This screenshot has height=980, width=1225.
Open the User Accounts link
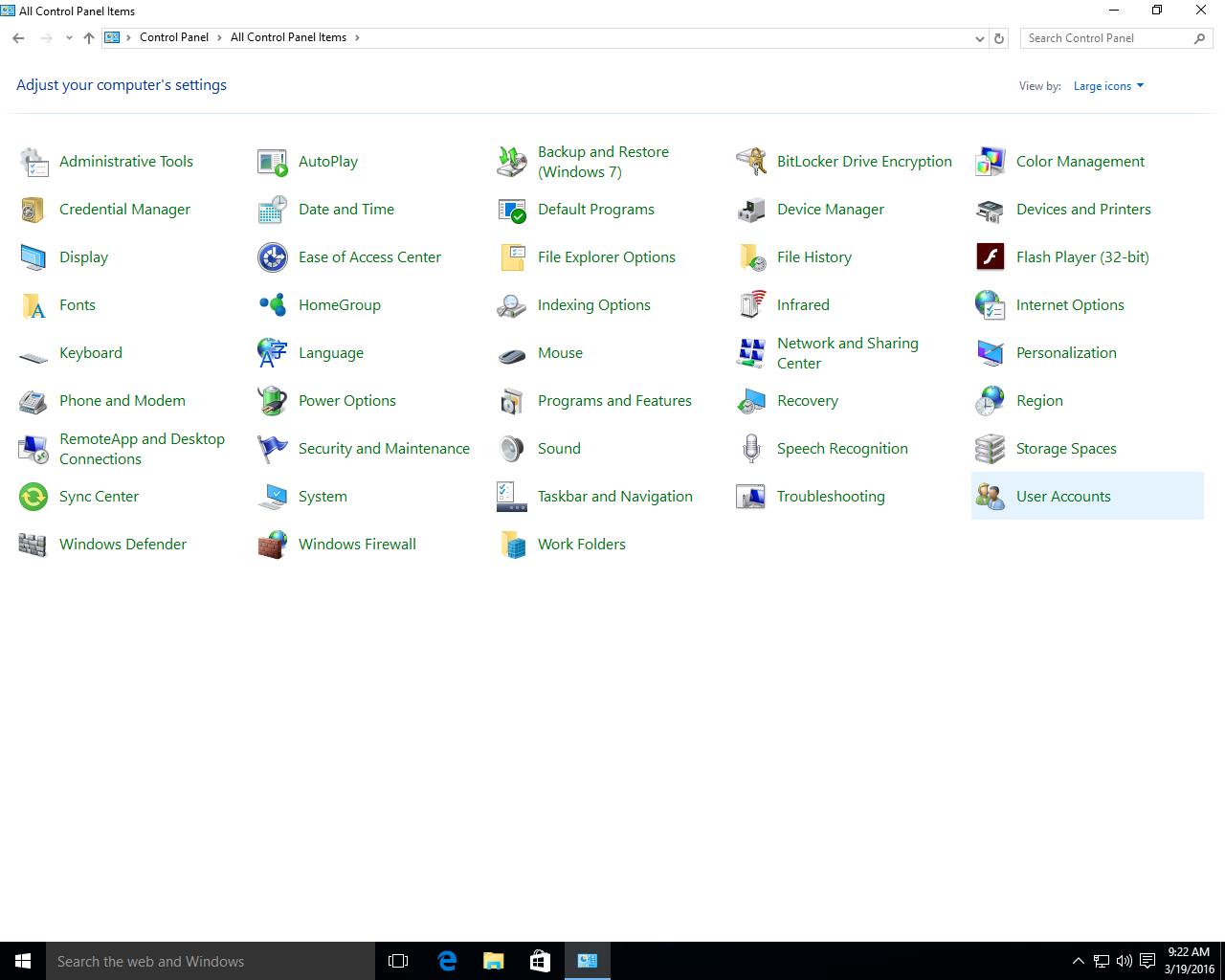coord(1063,497)
